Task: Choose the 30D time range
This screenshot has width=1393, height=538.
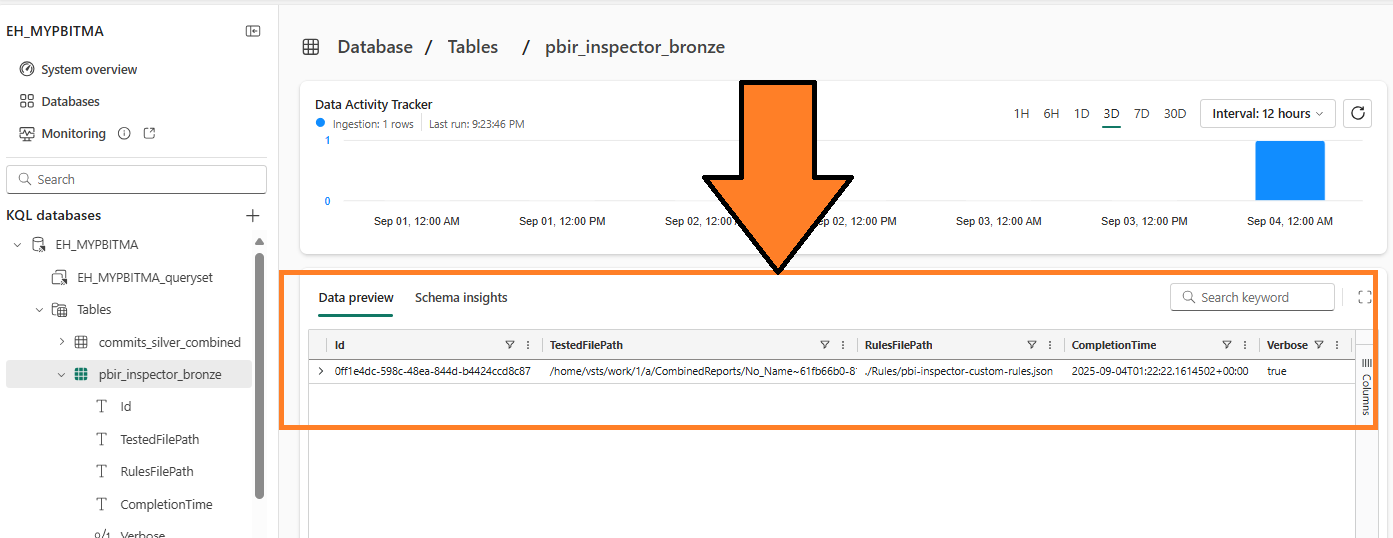Action: (x=1174, y=113)
